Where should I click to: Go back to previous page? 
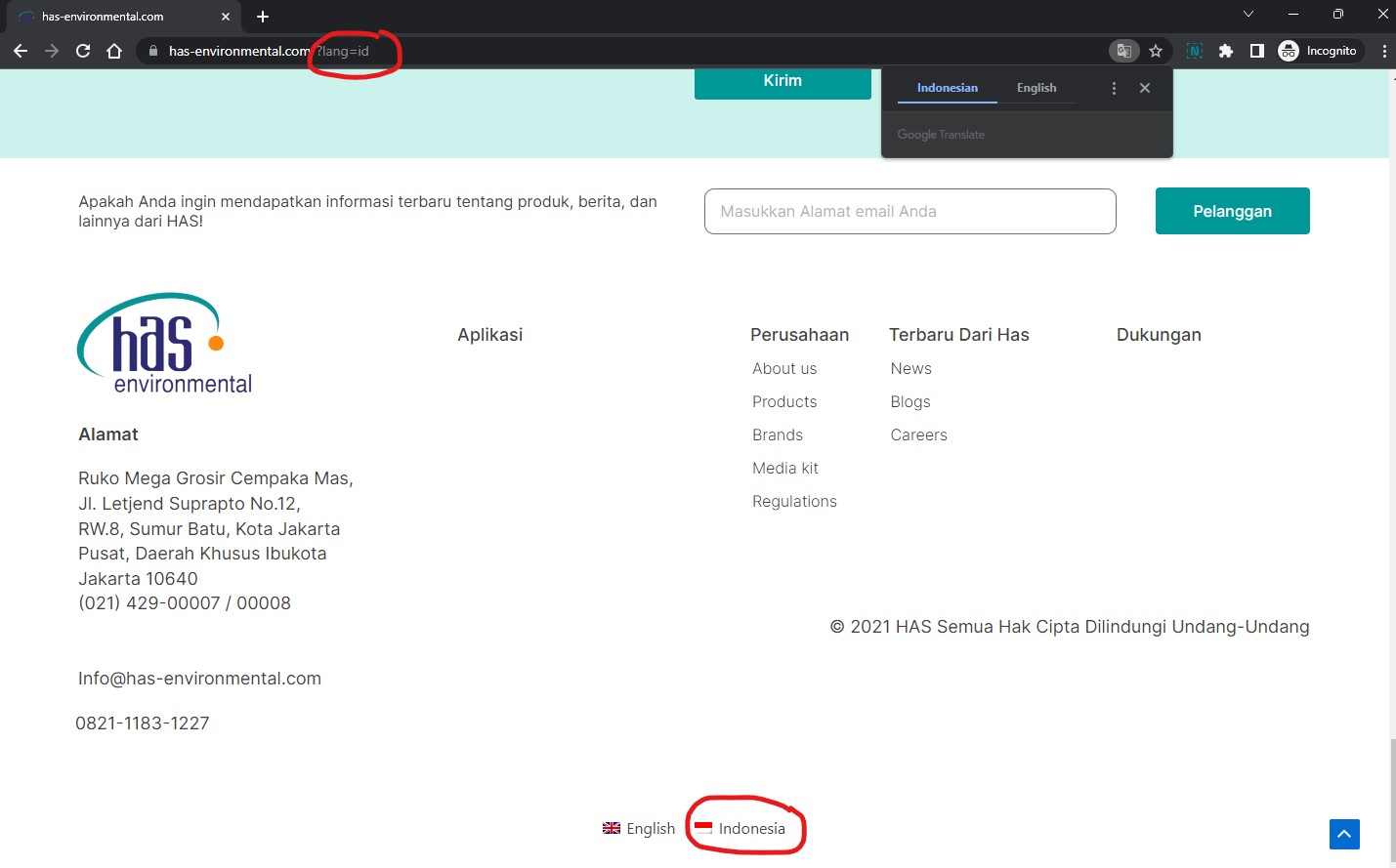[x=21, y=51]
